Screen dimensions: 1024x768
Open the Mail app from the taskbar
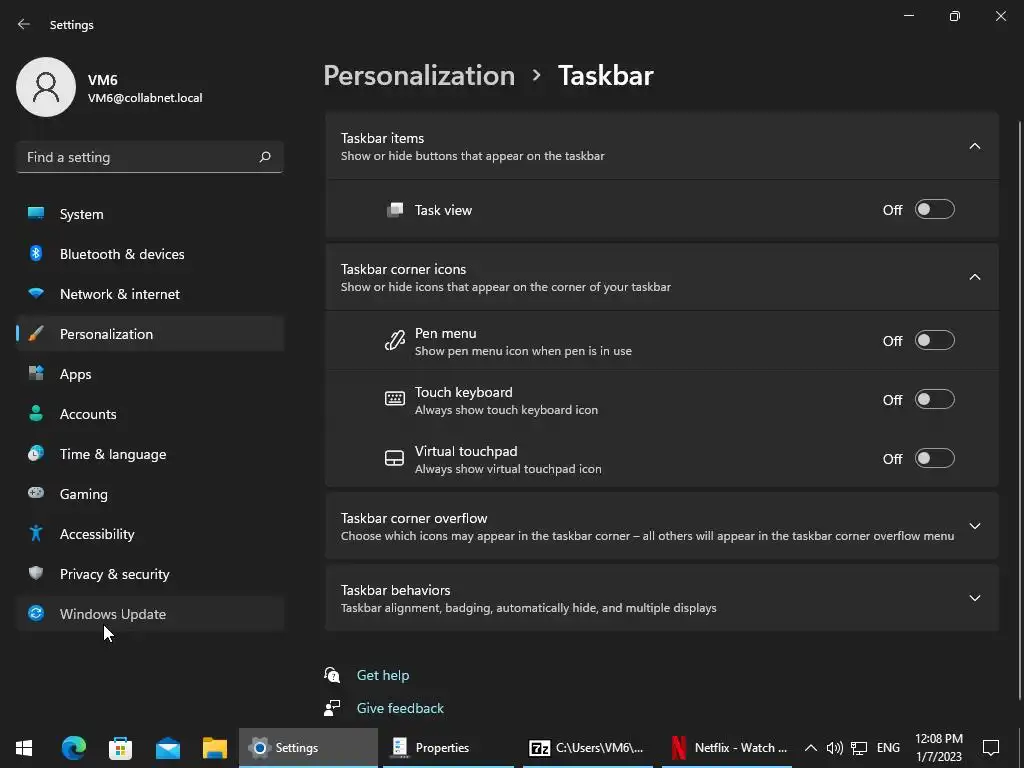[x=168, y=748]
